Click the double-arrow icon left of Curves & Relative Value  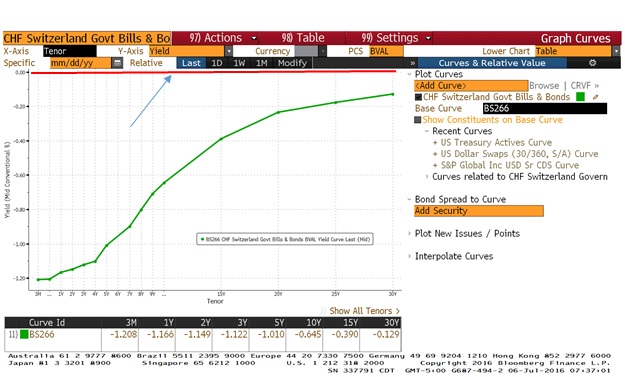(413, 63)
